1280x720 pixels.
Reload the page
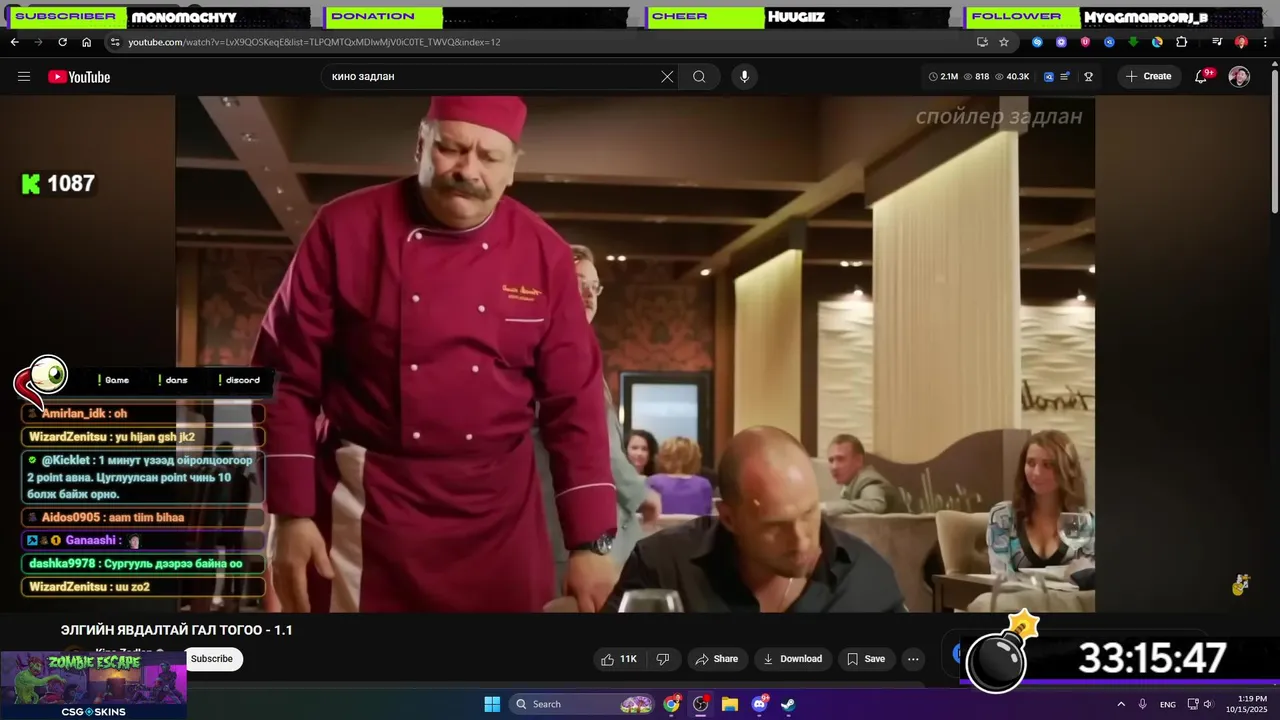(62, 42)
